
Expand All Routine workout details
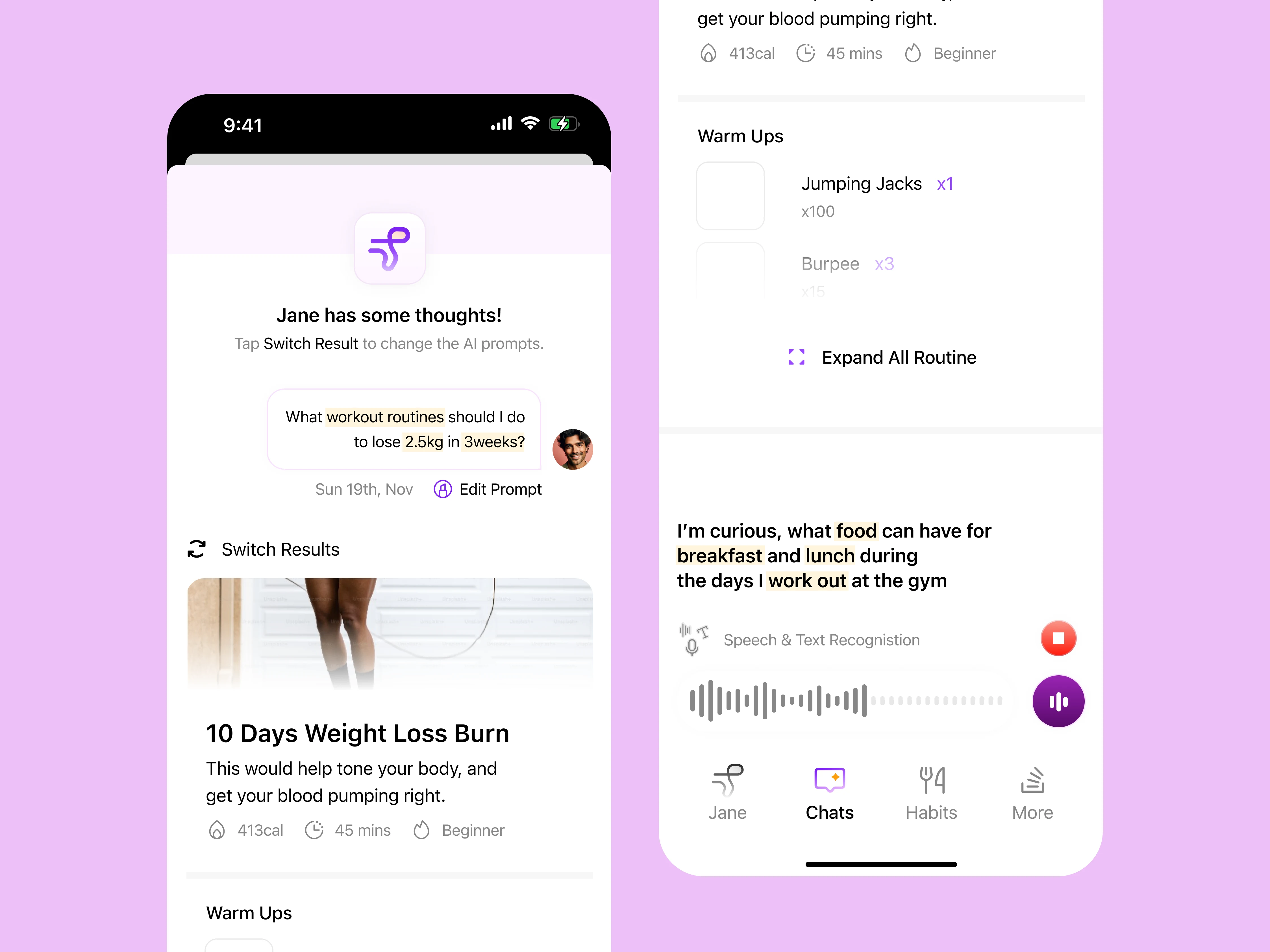pyautogui.click(x=880, y=357)
